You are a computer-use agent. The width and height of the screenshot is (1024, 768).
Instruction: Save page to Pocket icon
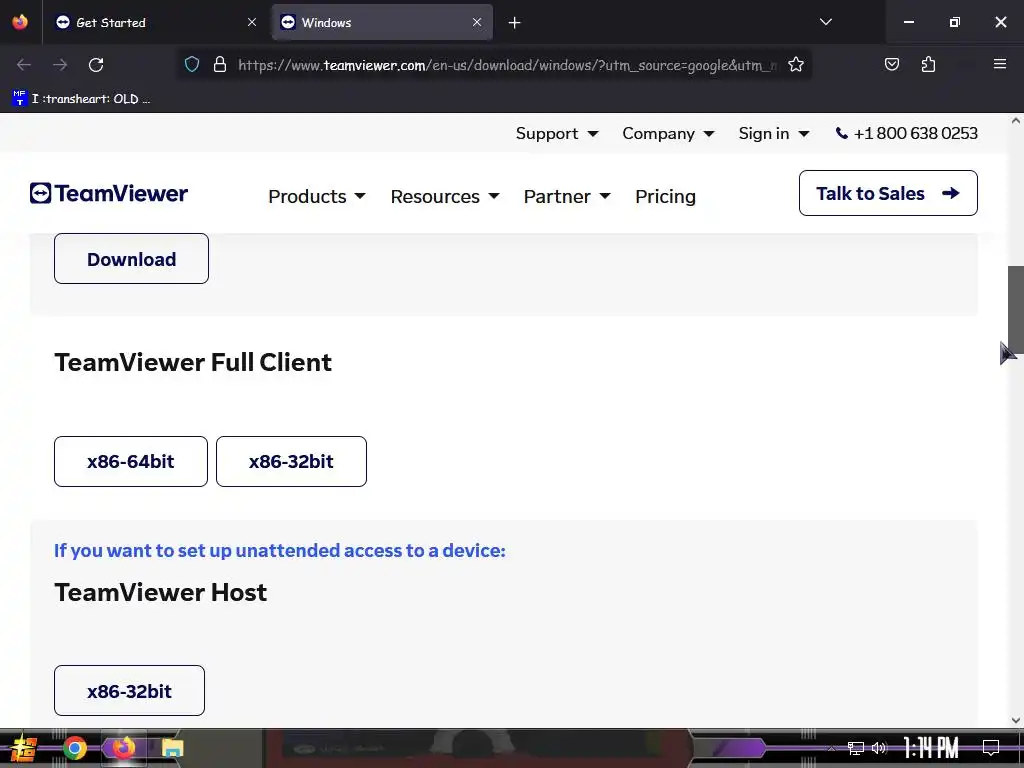pyautogui.click(x=891, y=65)
